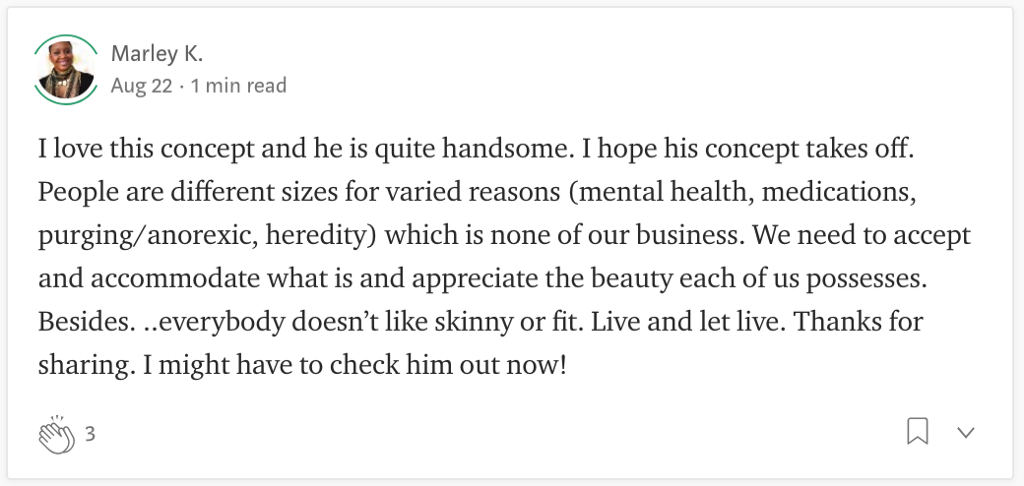
Task: Open the more options chevron menu
Action: point(966,432)
